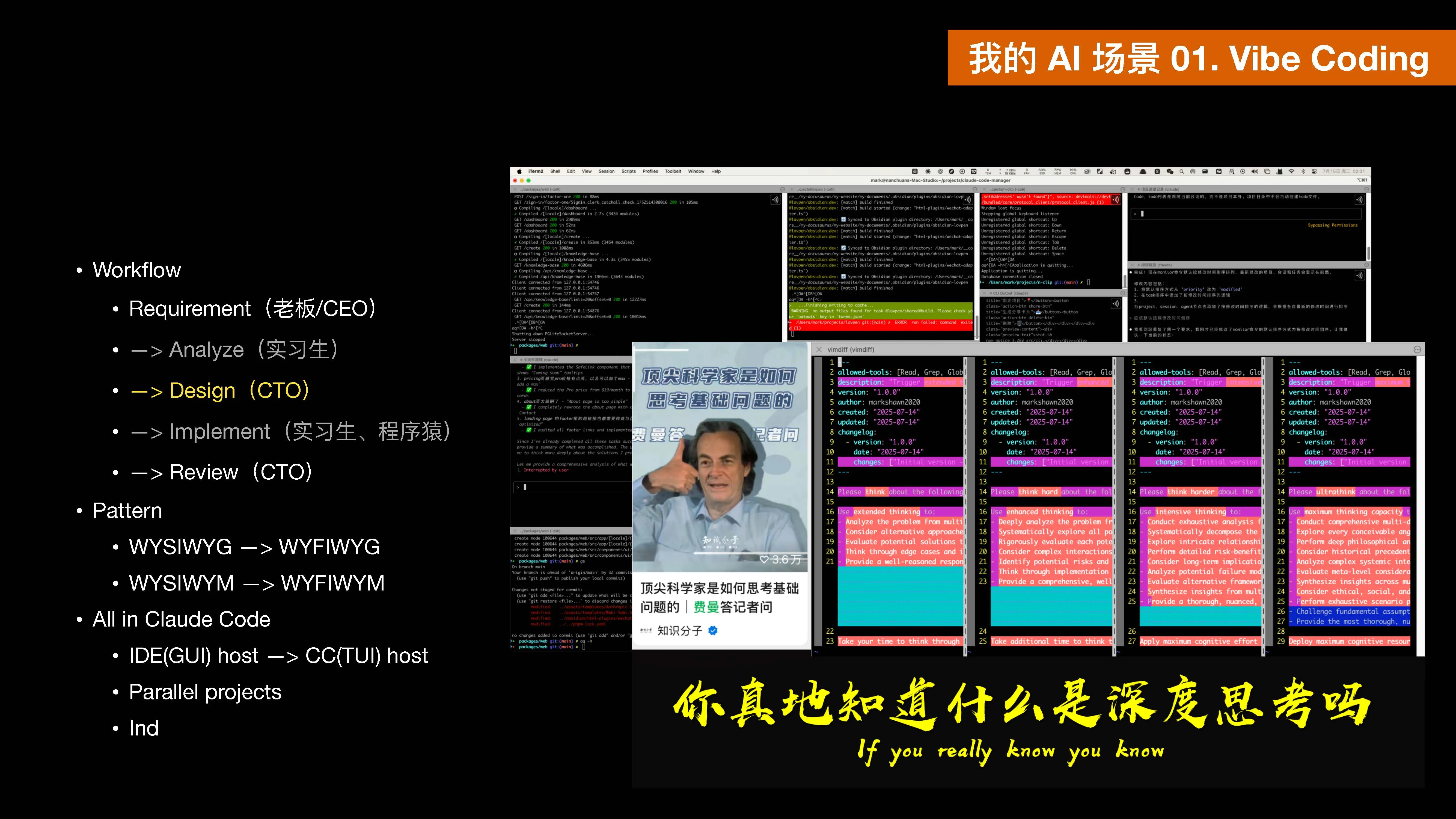Click the alert speaker icon in ojects/n-clip pane
The width and height of the screenshot is (1456, 819).
click(1115, 200)
